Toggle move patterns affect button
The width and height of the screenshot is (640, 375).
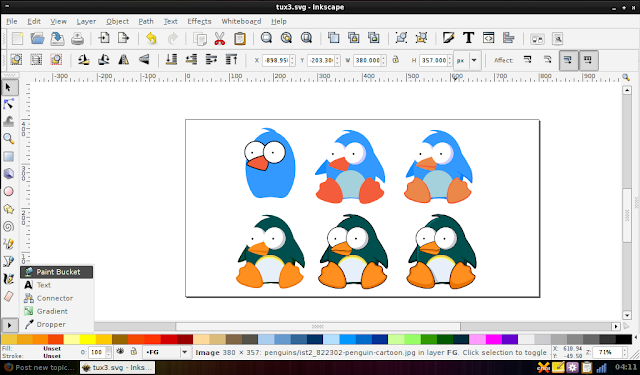tap(588, 60)
